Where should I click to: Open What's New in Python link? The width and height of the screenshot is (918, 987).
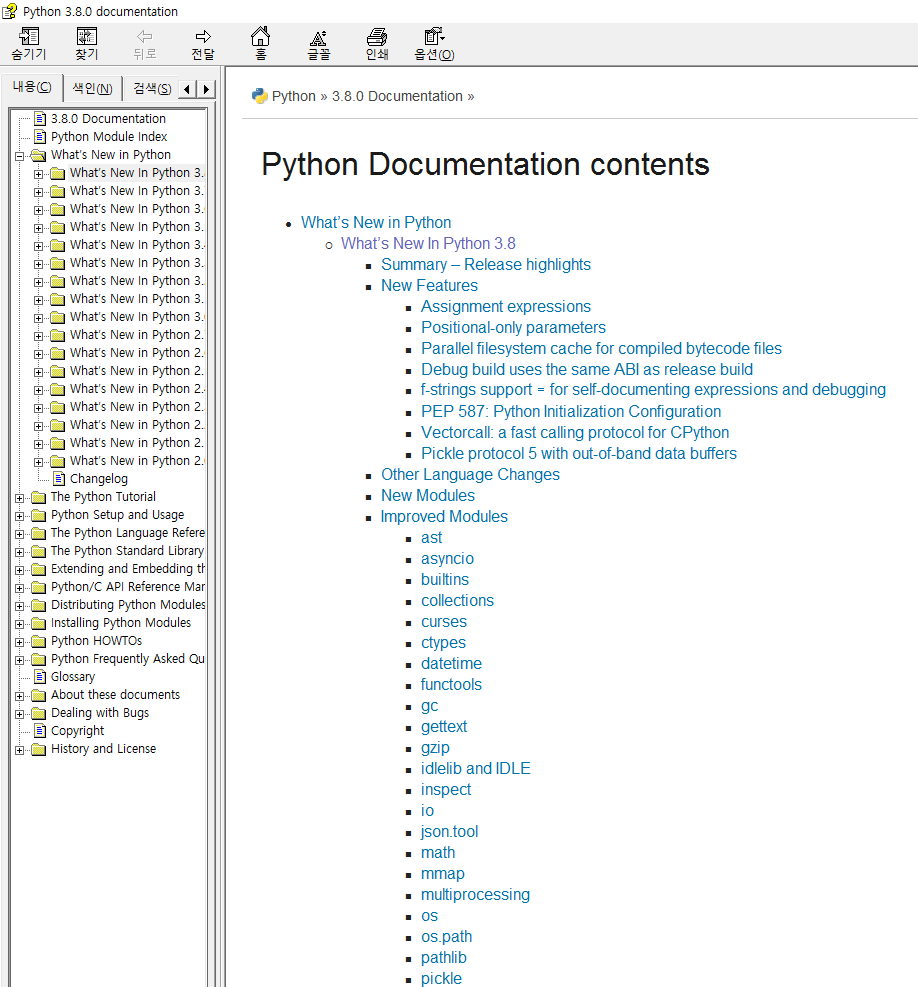click(376, 222)
